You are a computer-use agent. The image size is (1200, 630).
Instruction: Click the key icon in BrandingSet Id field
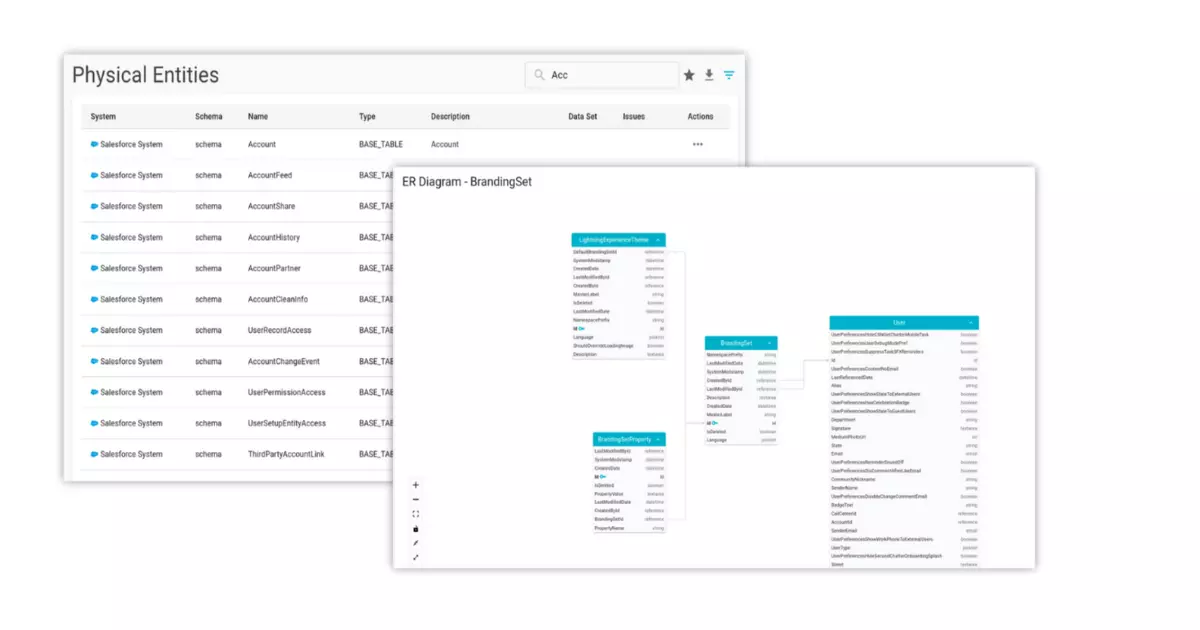[x=713, y=423]
